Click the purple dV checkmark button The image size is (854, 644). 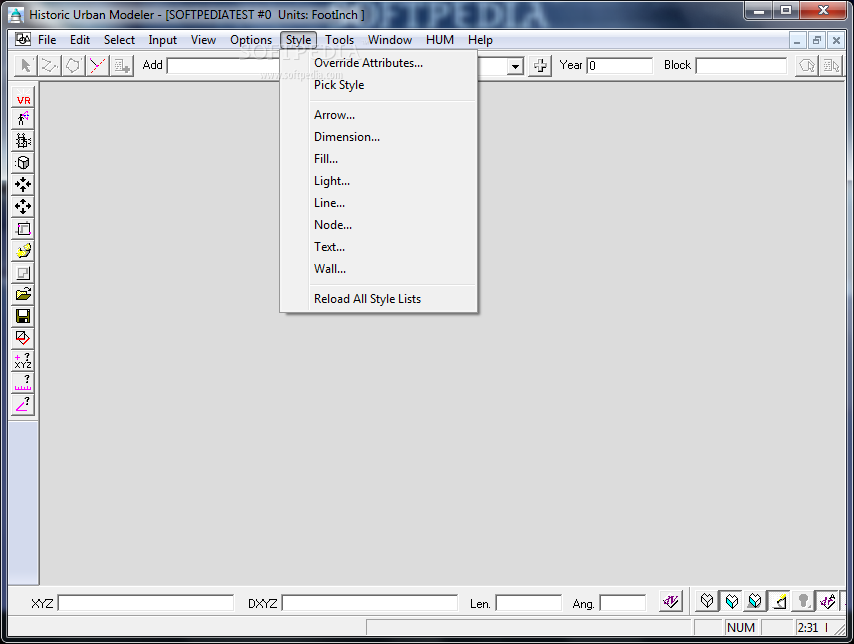671,602
